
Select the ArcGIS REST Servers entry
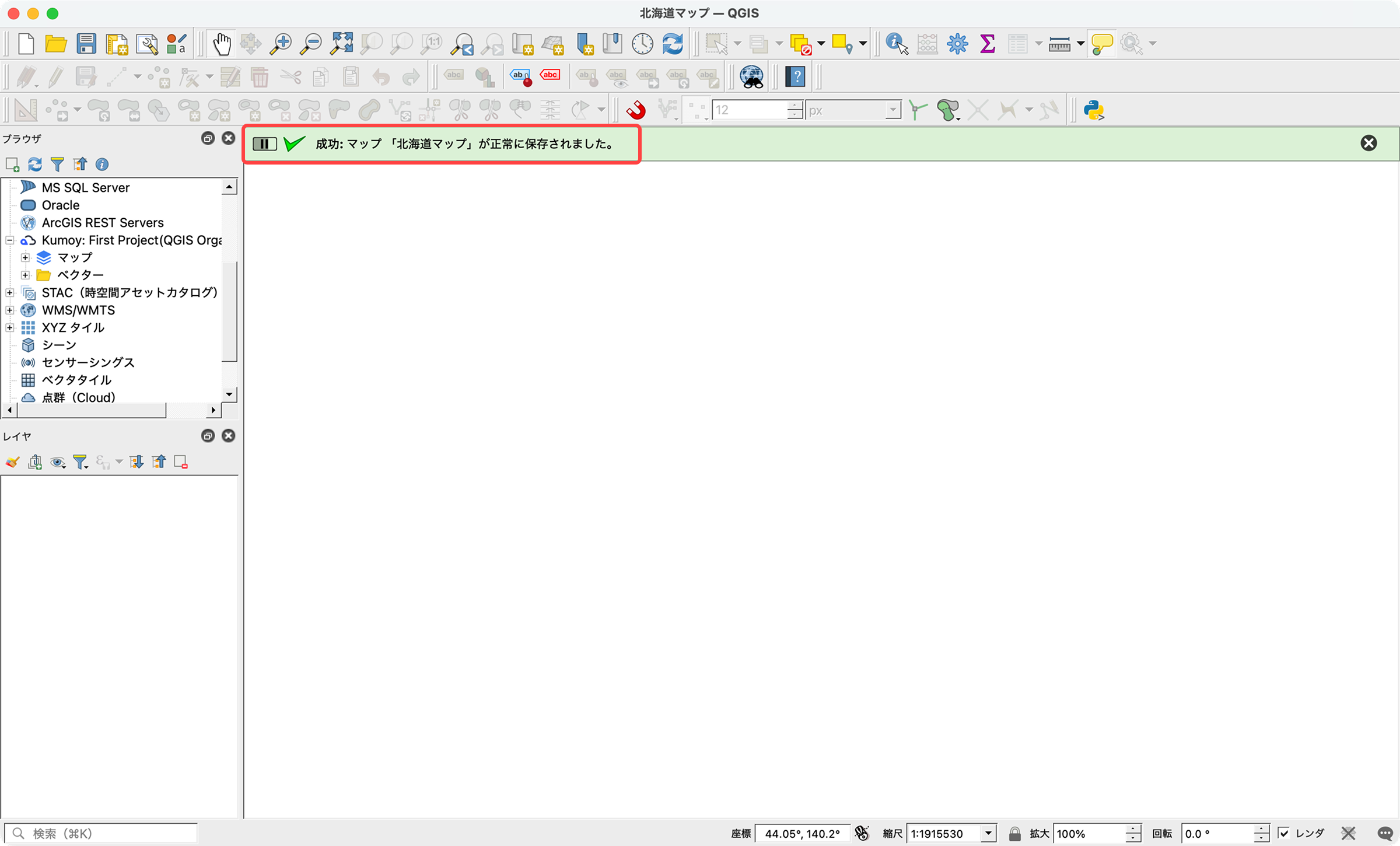(x=103, y=222)
